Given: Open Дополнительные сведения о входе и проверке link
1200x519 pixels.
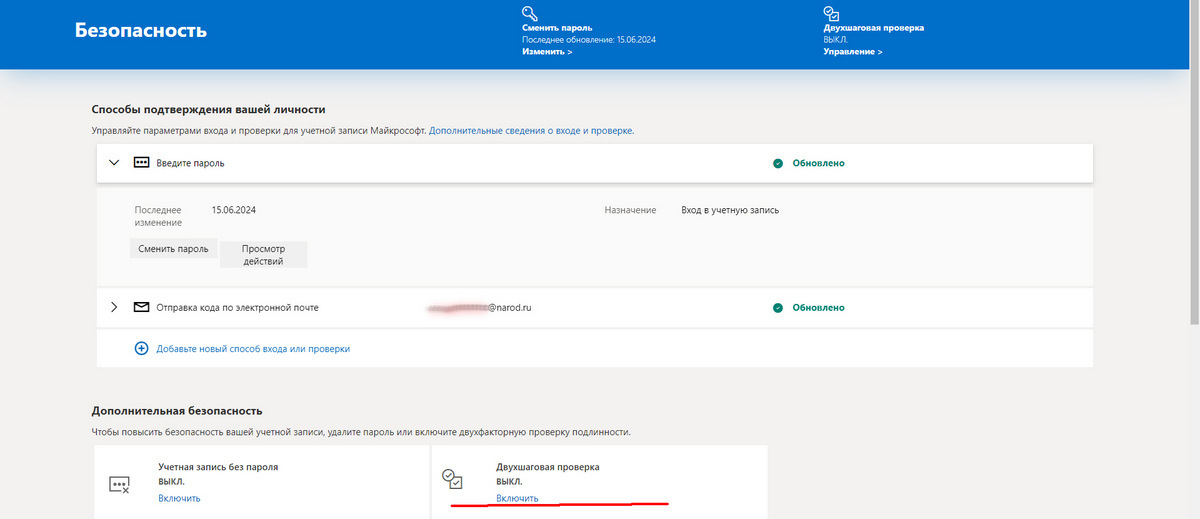Looking at the screenshot, I should (531, 131).
